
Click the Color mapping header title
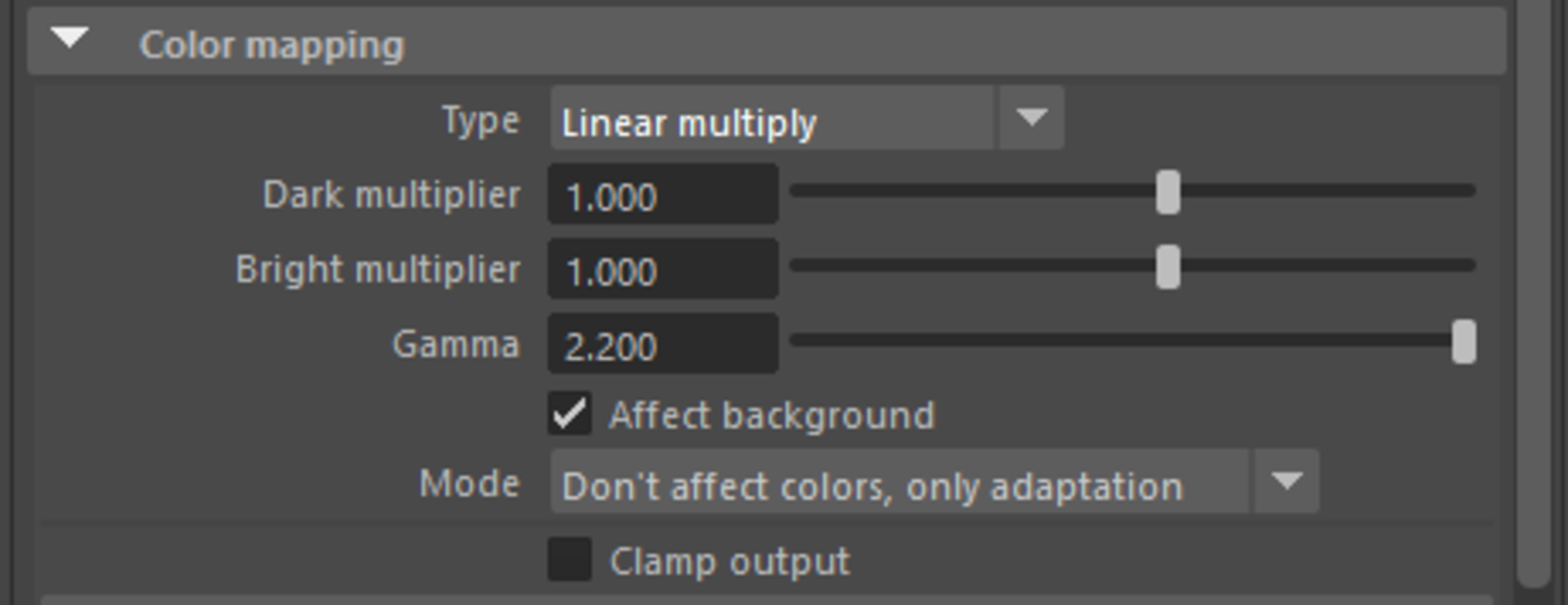click(271, 45)
